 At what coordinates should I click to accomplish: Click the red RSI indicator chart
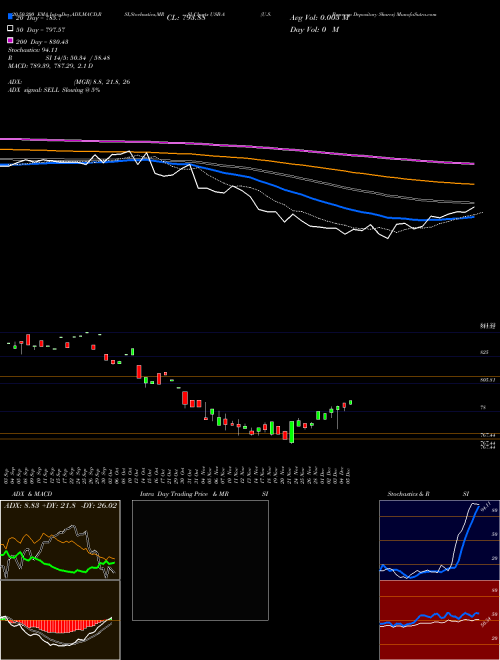[439, 620]
